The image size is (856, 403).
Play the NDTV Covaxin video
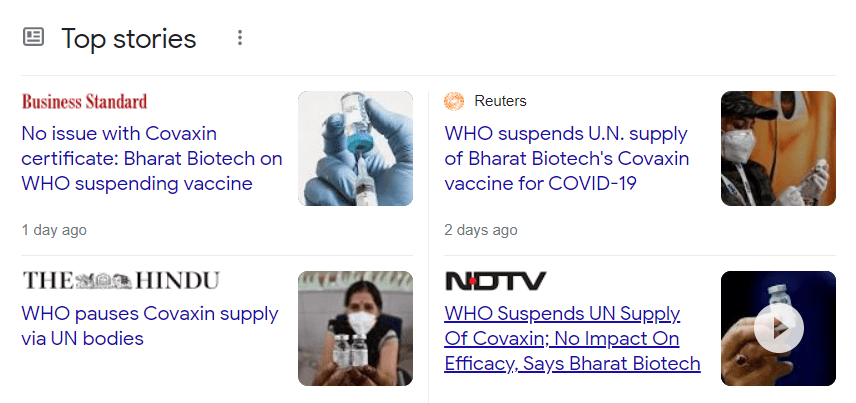[778, 328]
